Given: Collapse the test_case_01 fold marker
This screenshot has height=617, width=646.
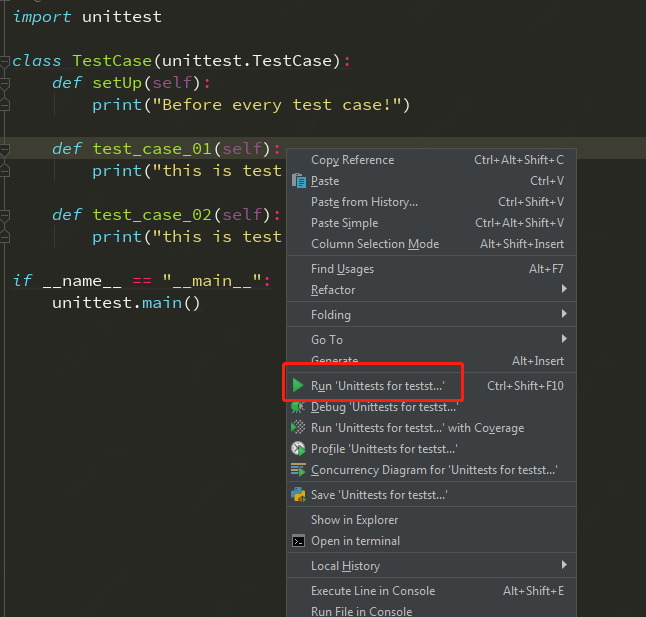Looking at the screenshot, I should coord(5,150).
